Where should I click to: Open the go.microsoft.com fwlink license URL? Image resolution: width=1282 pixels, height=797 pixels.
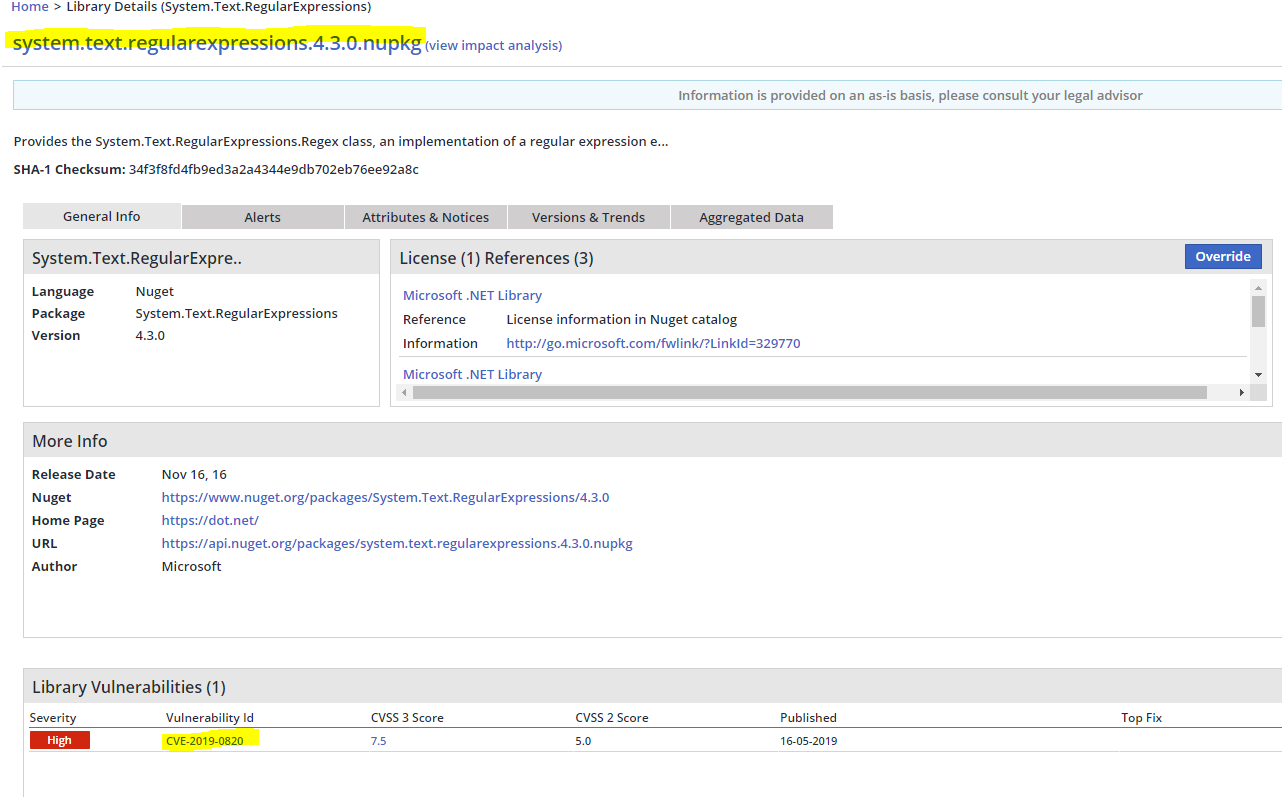(653, 343)
